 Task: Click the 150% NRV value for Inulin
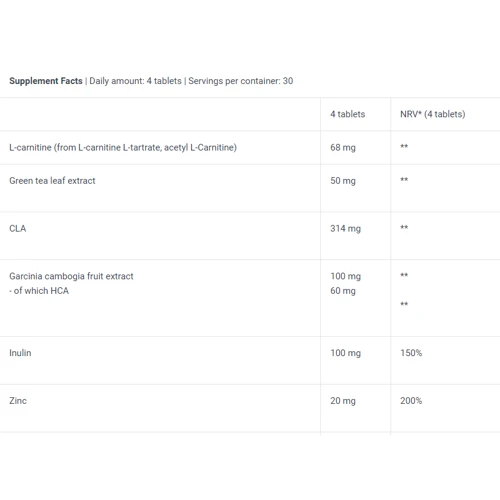point(411,353)
